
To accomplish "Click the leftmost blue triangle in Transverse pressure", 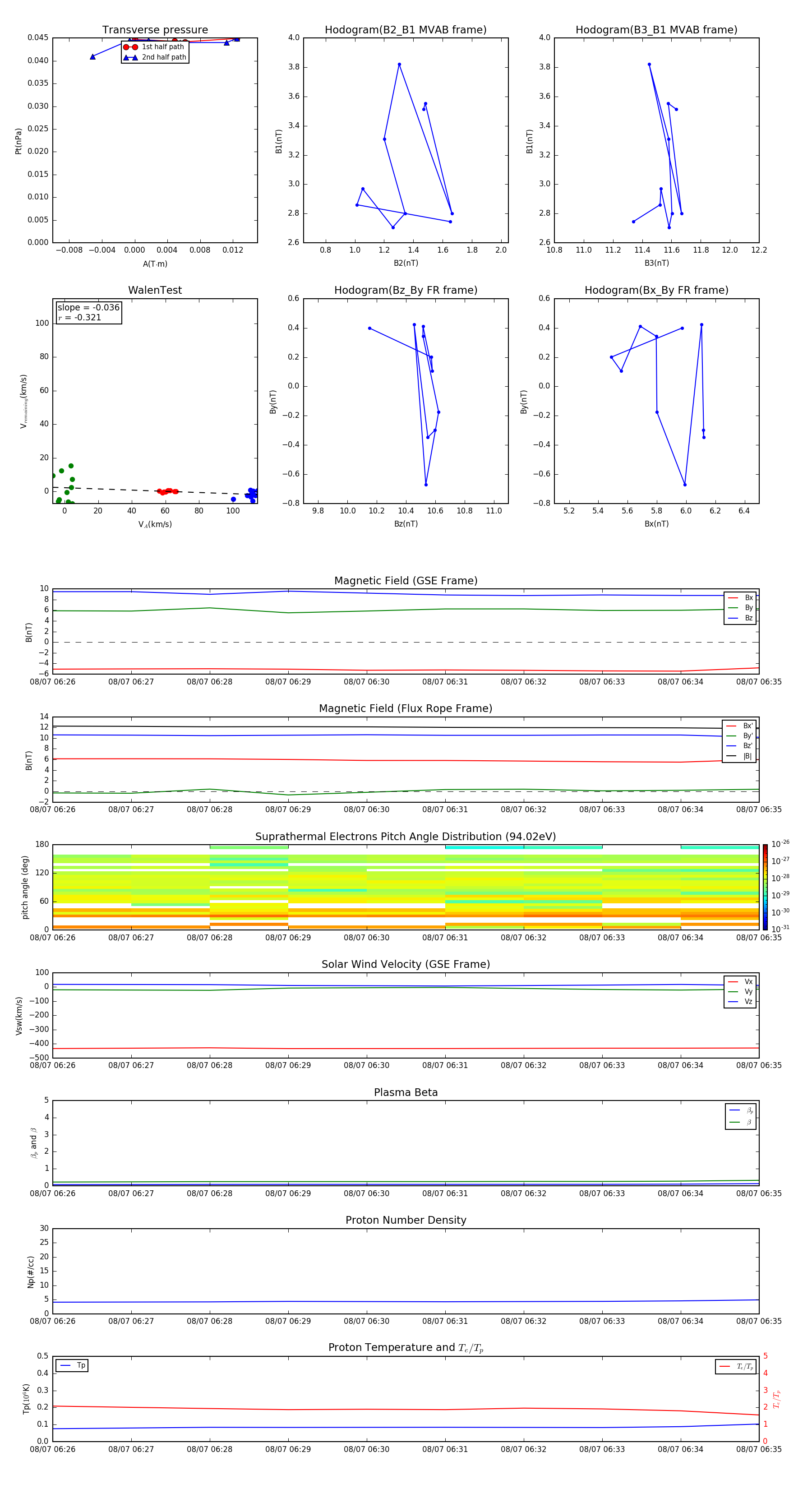I will (x=92, y=57).
